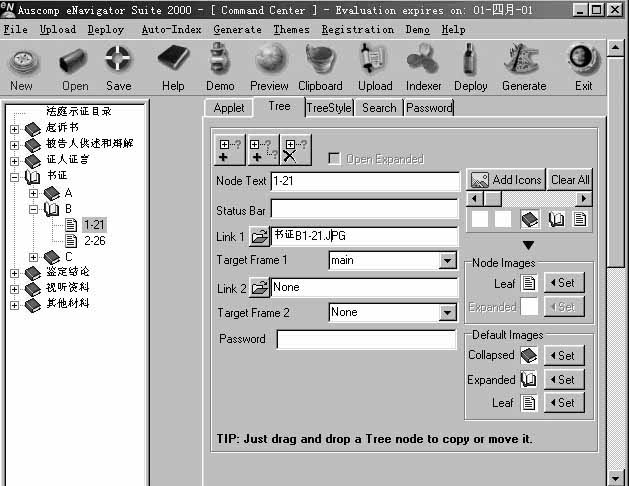This screenshot has width=629, height=486.
Task: Browse for Link 1 file using folder icon
Action: pyautogui.click(x=259, y=236)
